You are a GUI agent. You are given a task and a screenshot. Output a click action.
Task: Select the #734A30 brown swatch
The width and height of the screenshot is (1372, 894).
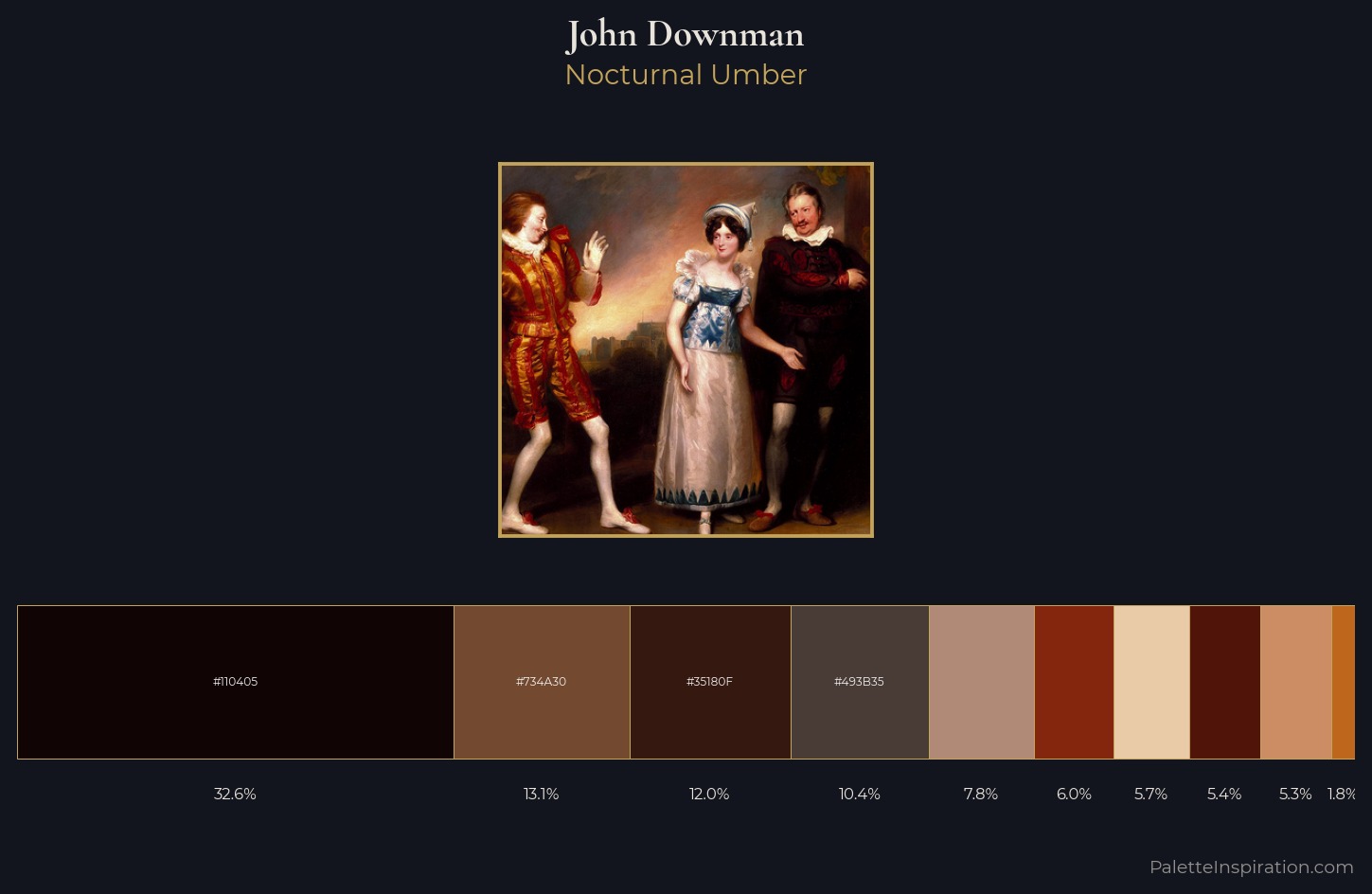(542, 682)
